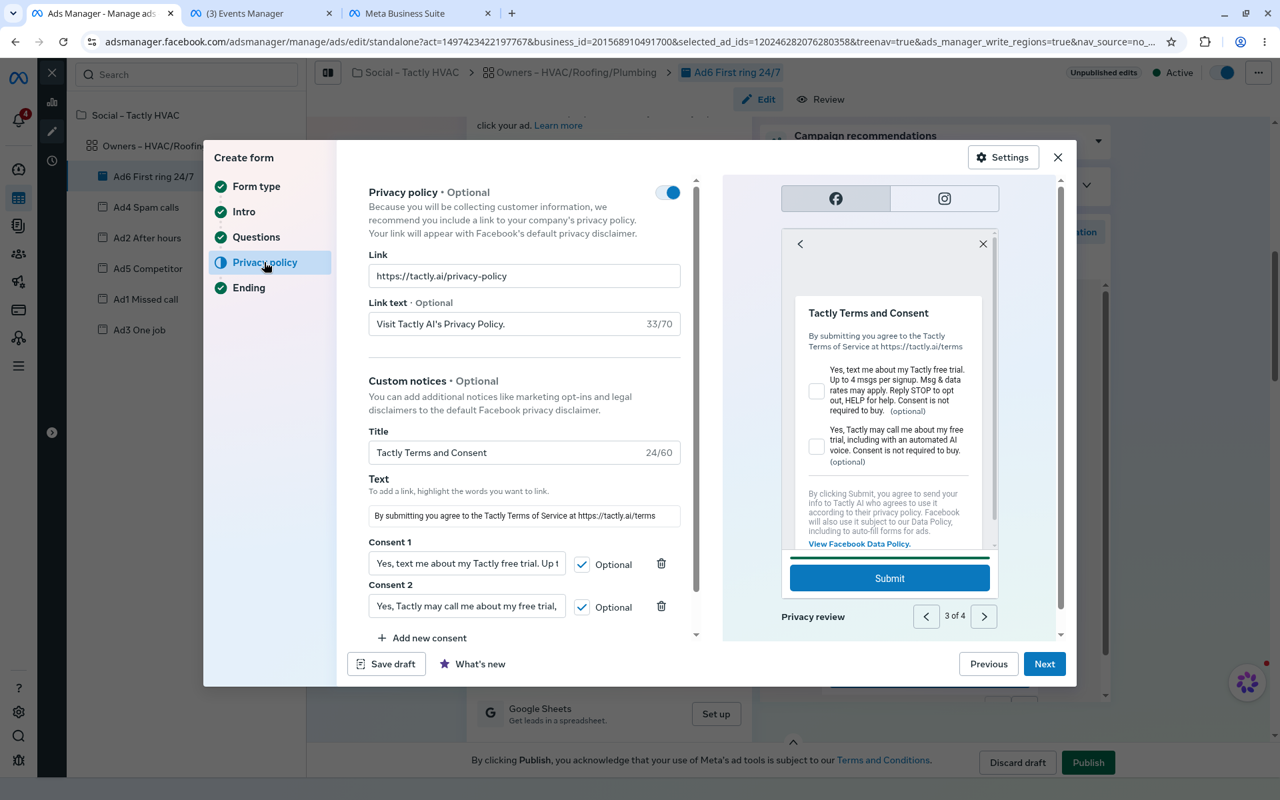
Task: Open the sidebar settings gear icon
Action: pyautogui.click(x=19, y=712)
